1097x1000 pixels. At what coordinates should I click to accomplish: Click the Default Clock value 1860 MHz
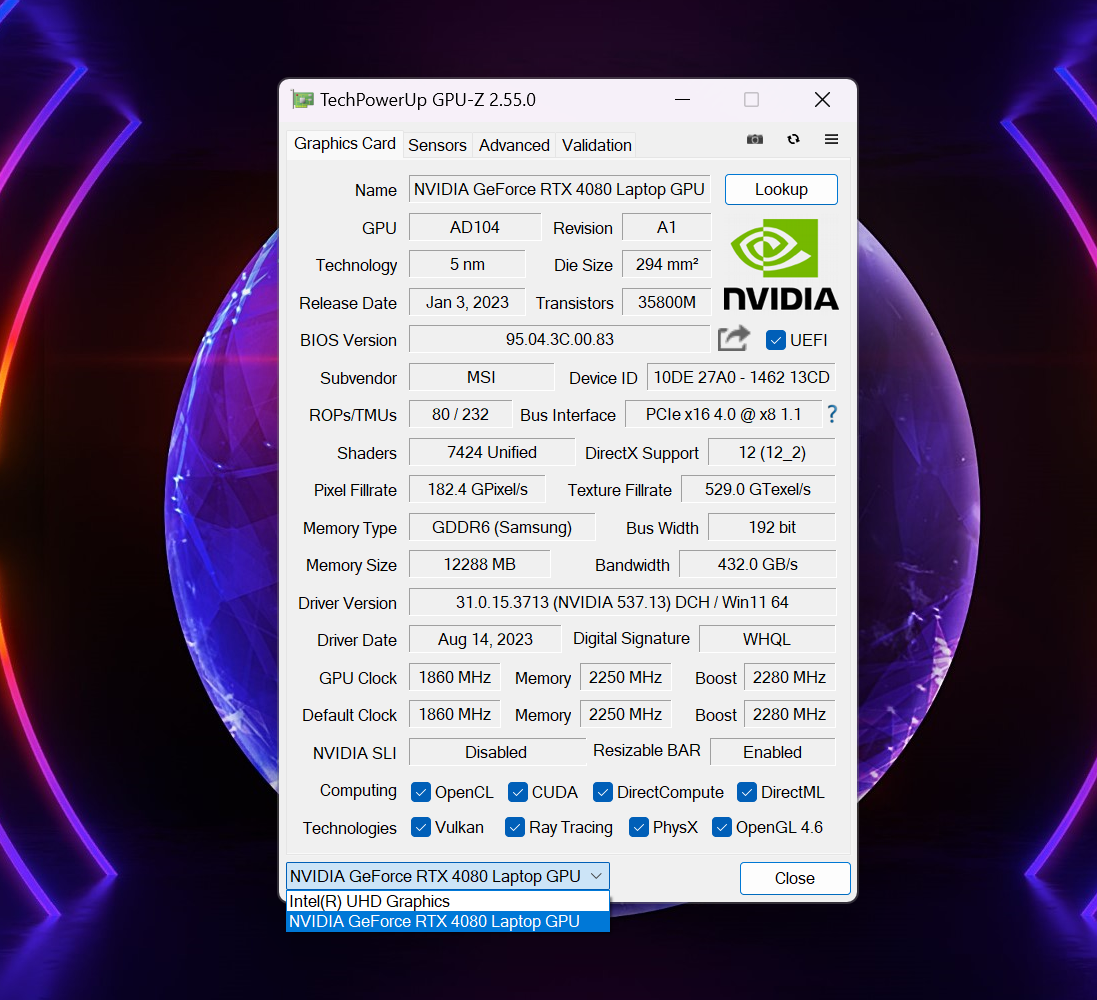pyautogui.click(x=455, y=714)
